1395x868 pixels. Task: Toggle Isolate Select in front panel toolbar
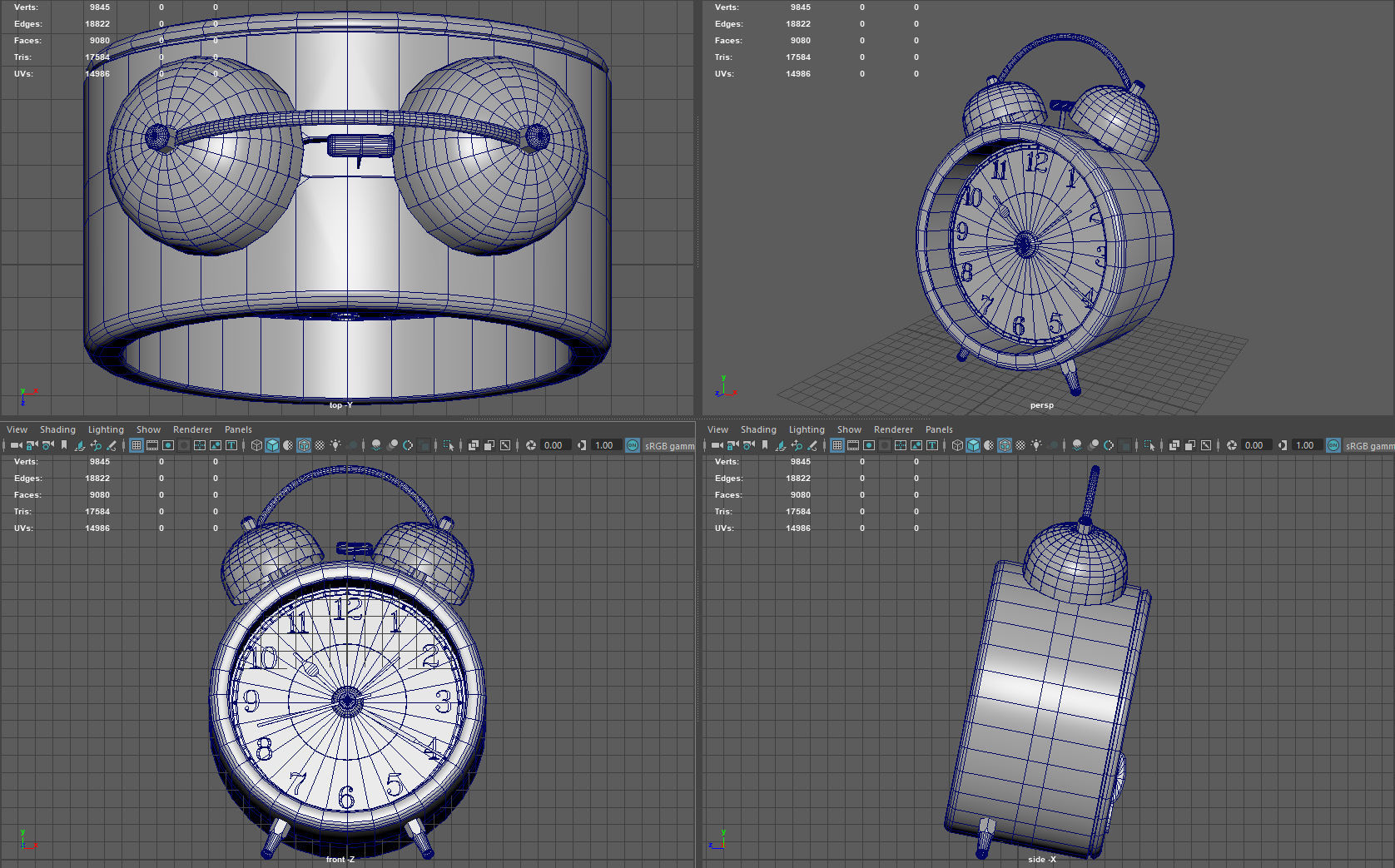pos(447,445)
